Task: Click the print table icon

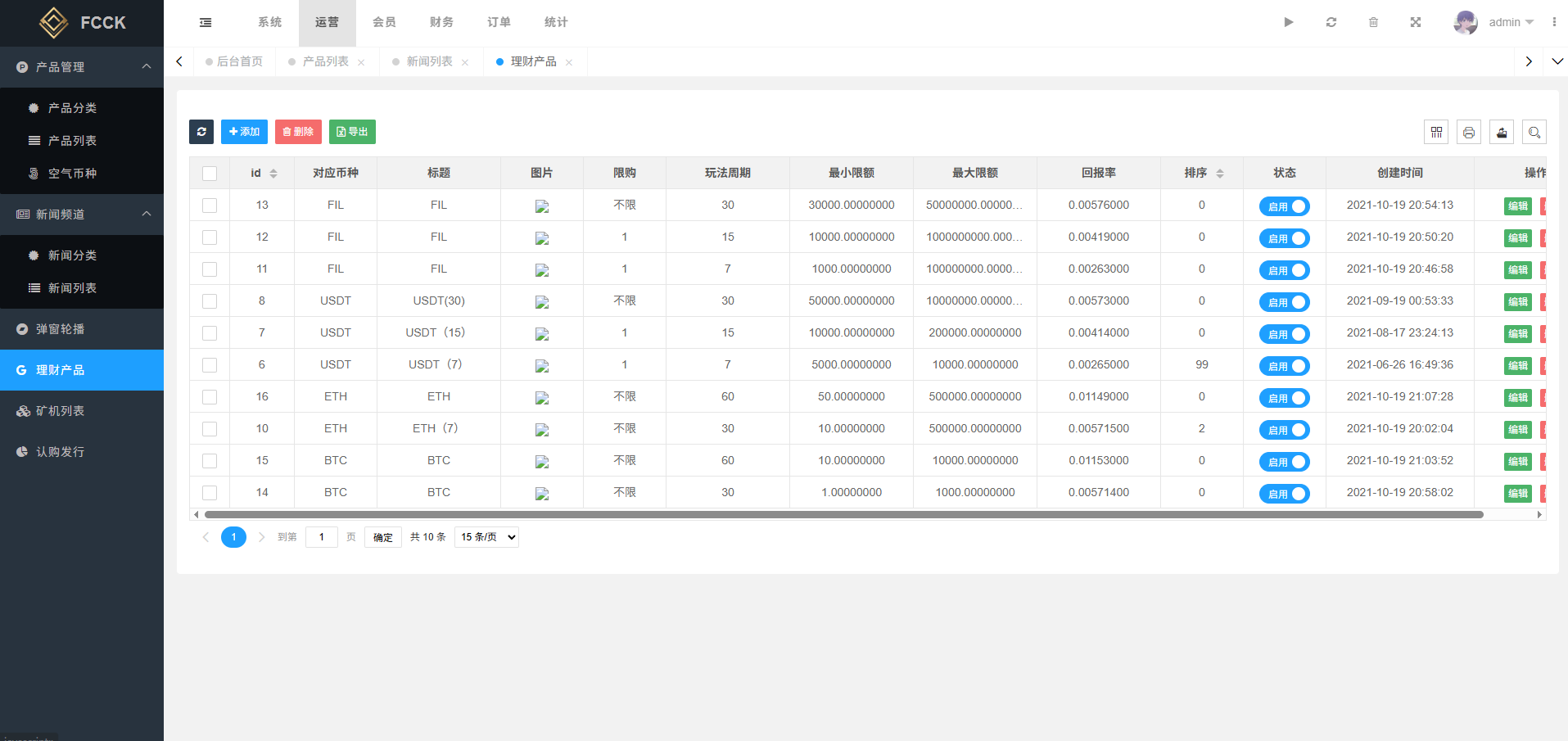Action: pyautogui.click(x=1469, y=132)
